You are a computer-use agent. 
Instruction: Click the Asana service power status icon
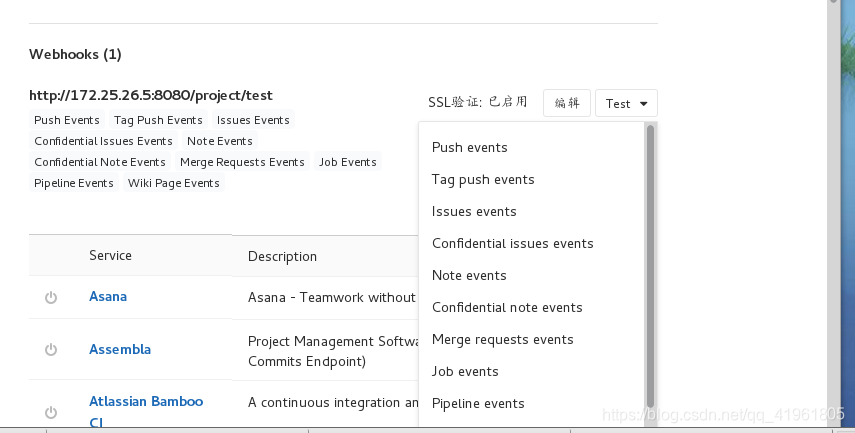click(x=50, y=297)
